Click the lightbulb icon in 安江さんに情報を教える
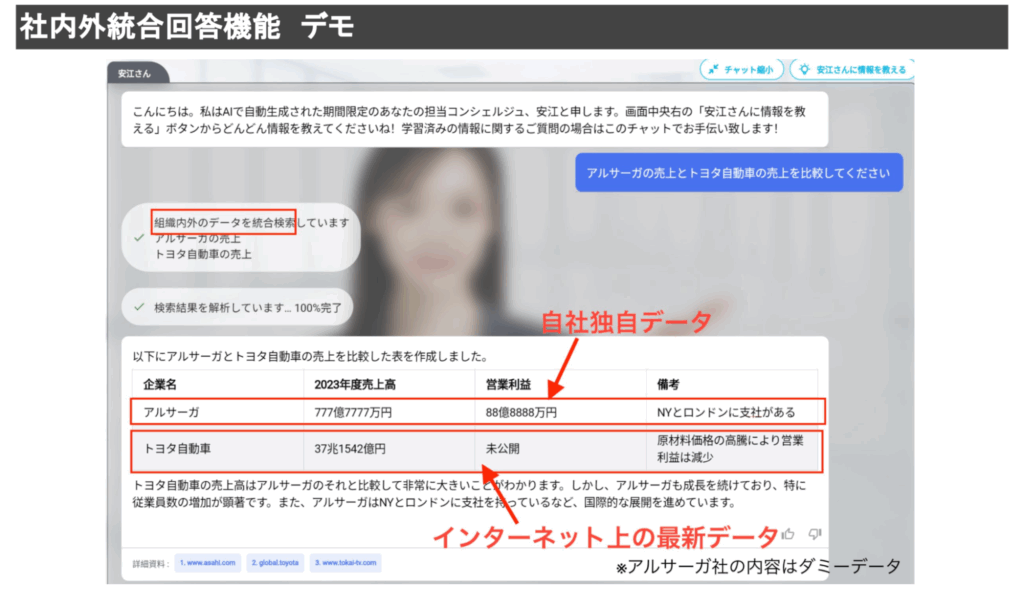Viewport: 1024px width, 594px height. 803,70
